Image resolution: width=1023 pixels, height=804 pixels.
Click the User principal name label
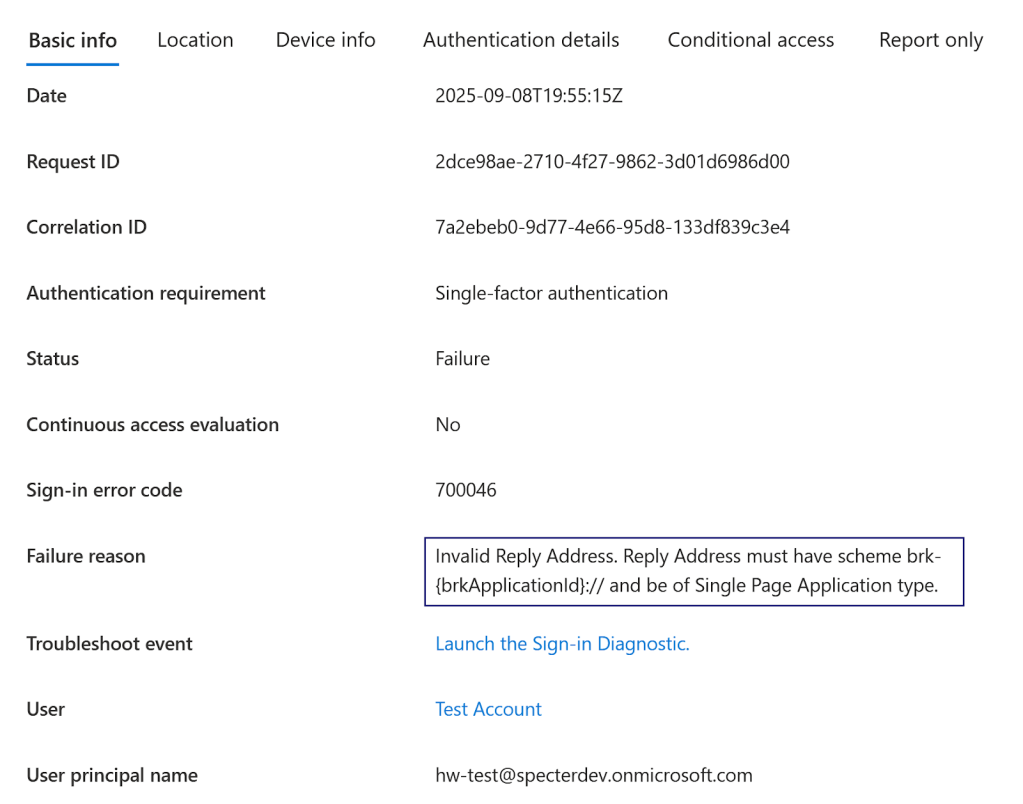click(x=112, y=775)
